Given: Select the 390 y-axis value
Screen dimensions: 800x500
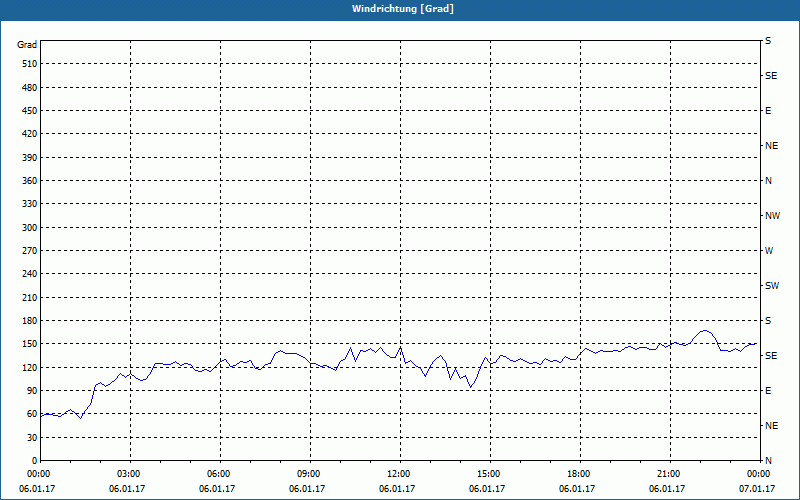Looking at the screenshot, I should tap(30, 157).
